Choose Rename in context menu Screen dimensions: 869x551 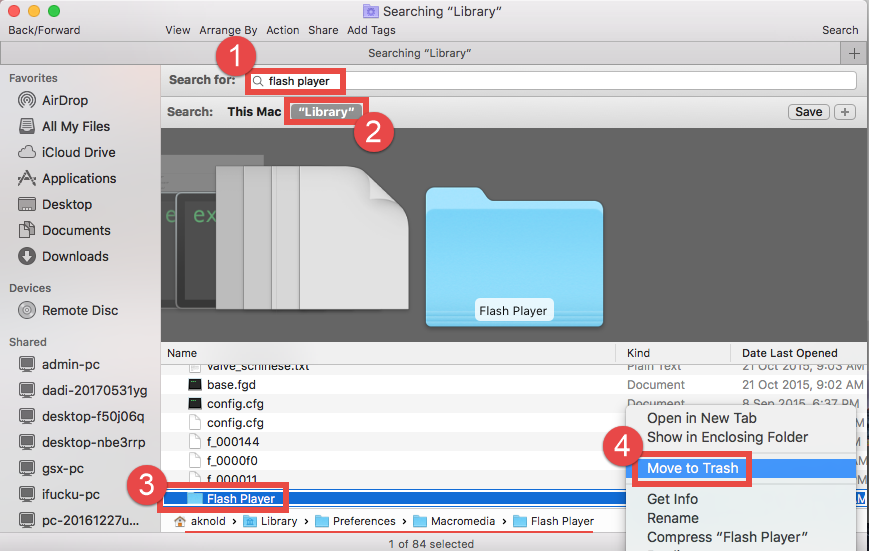672,518
